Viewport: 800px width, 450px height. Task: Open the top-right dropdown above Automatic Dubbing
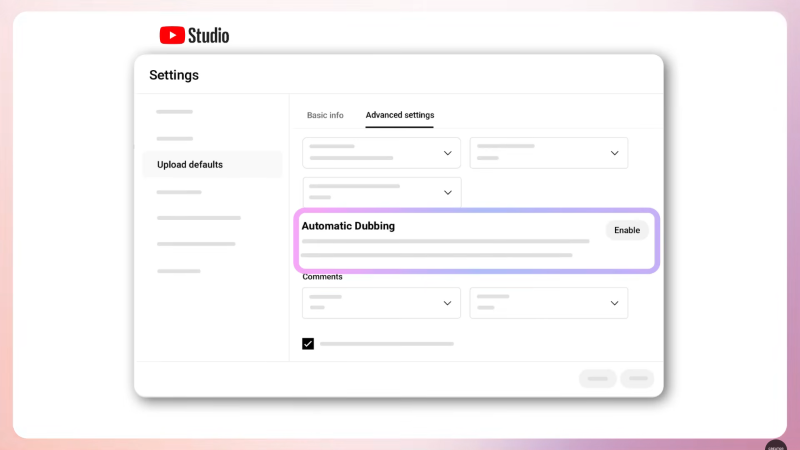click(549, 153)
